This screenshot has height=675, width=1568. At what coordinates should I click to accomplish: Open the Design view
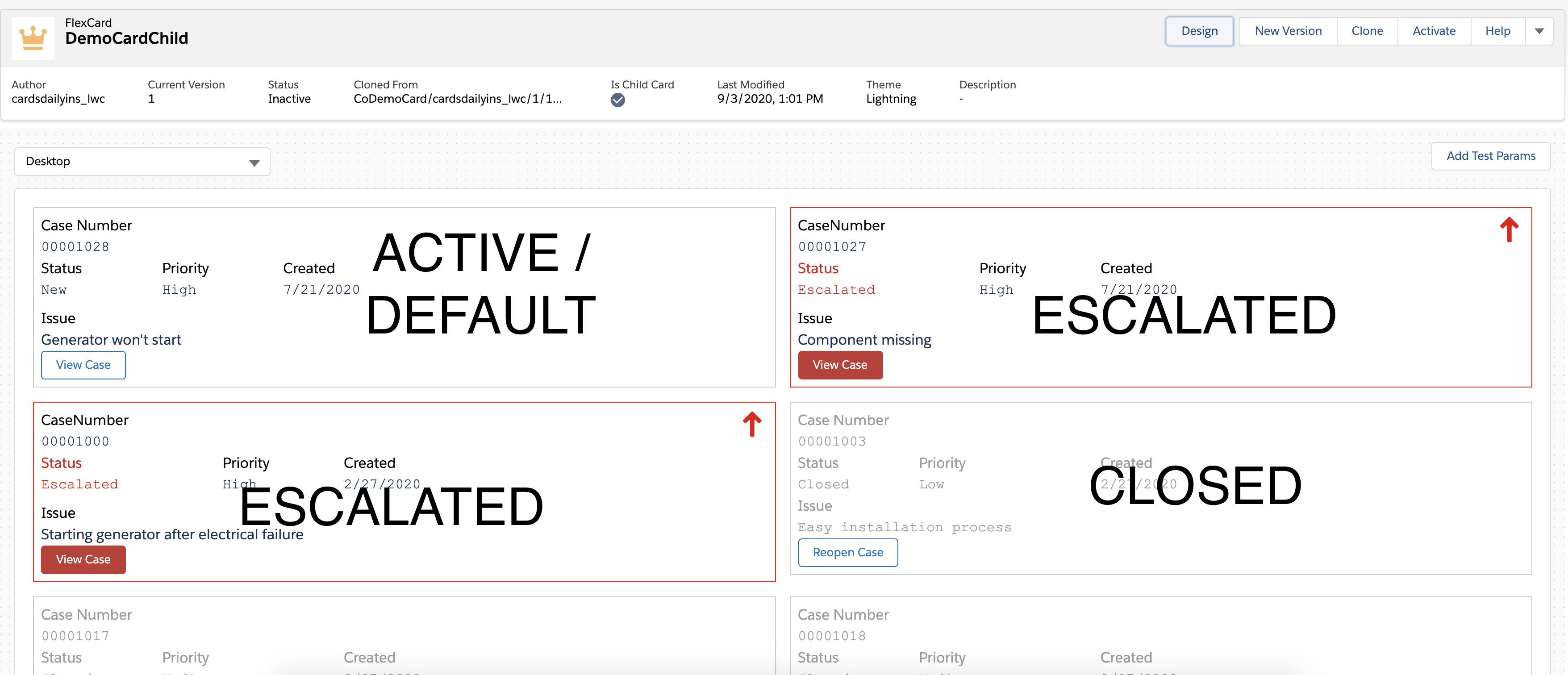point(1199,31)
